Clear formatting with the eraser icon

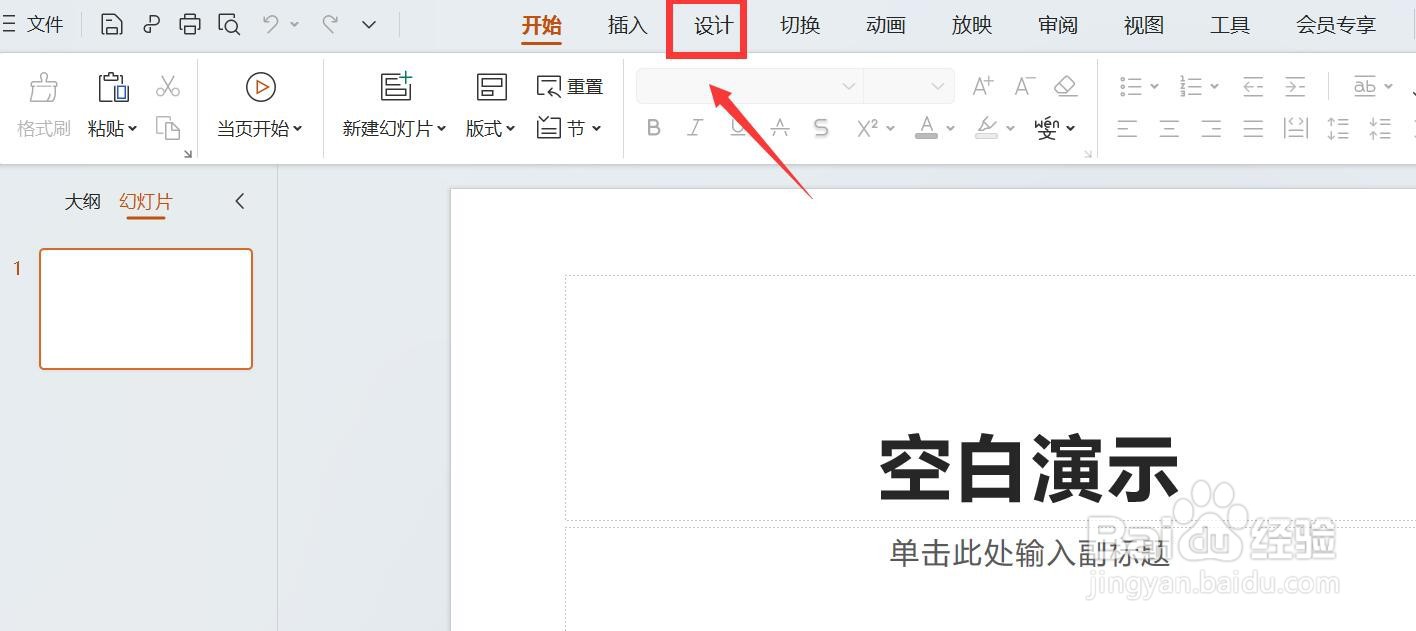pyautogui.click(x=1066, y=86)
